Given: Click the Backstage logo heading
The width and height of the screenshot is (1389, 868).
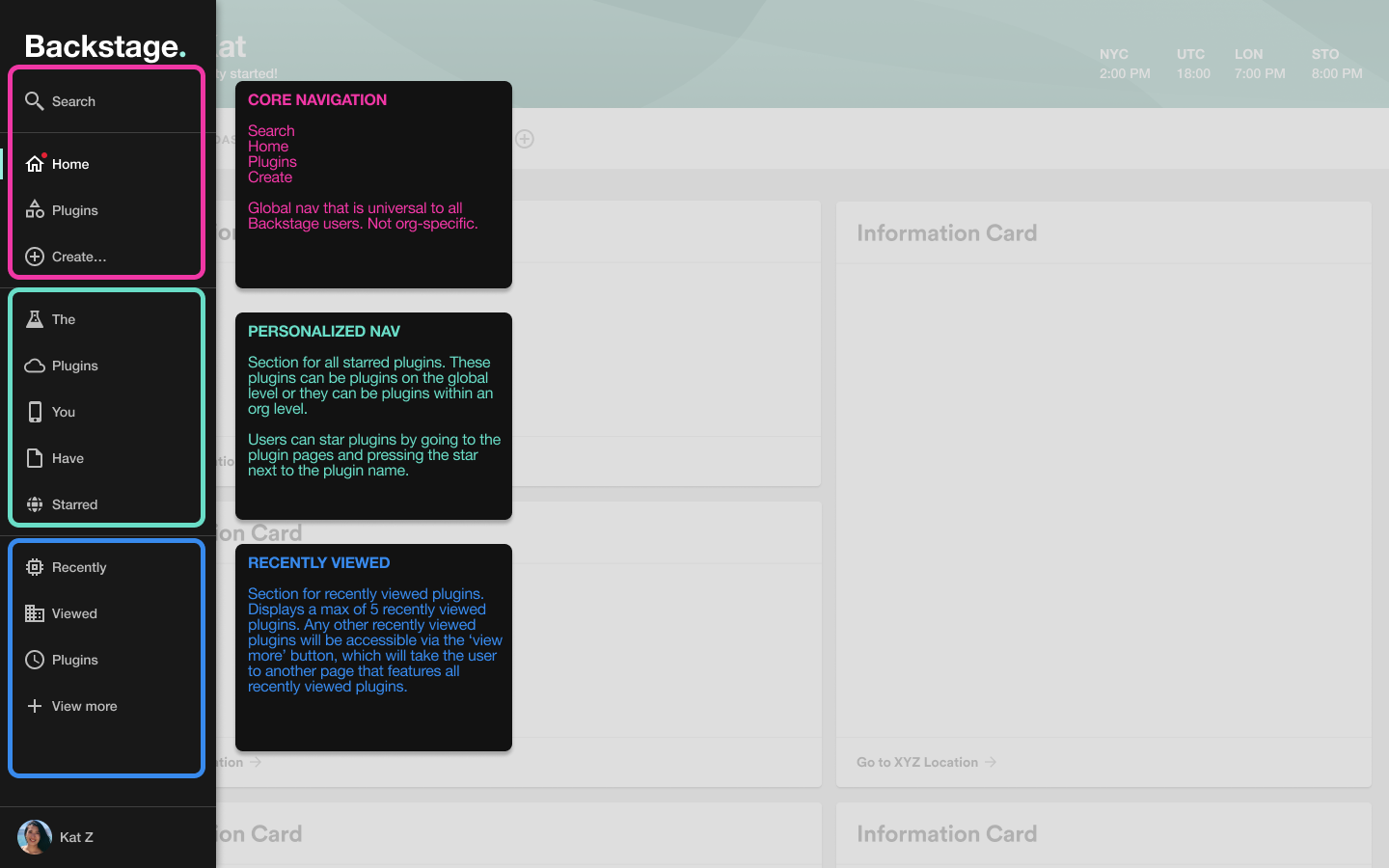Looking at the screenshot, I should (104, 46).
